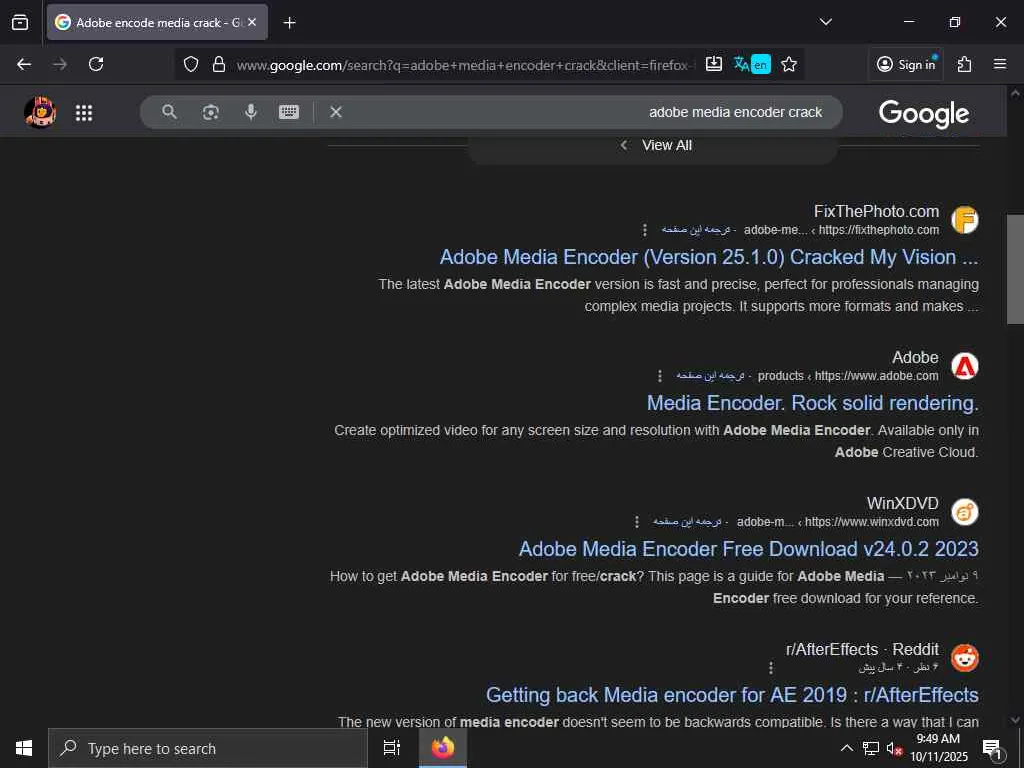Open Getting back Media encoder for AE 2019 link
1024x768 pixels.
tap(732, 695)
